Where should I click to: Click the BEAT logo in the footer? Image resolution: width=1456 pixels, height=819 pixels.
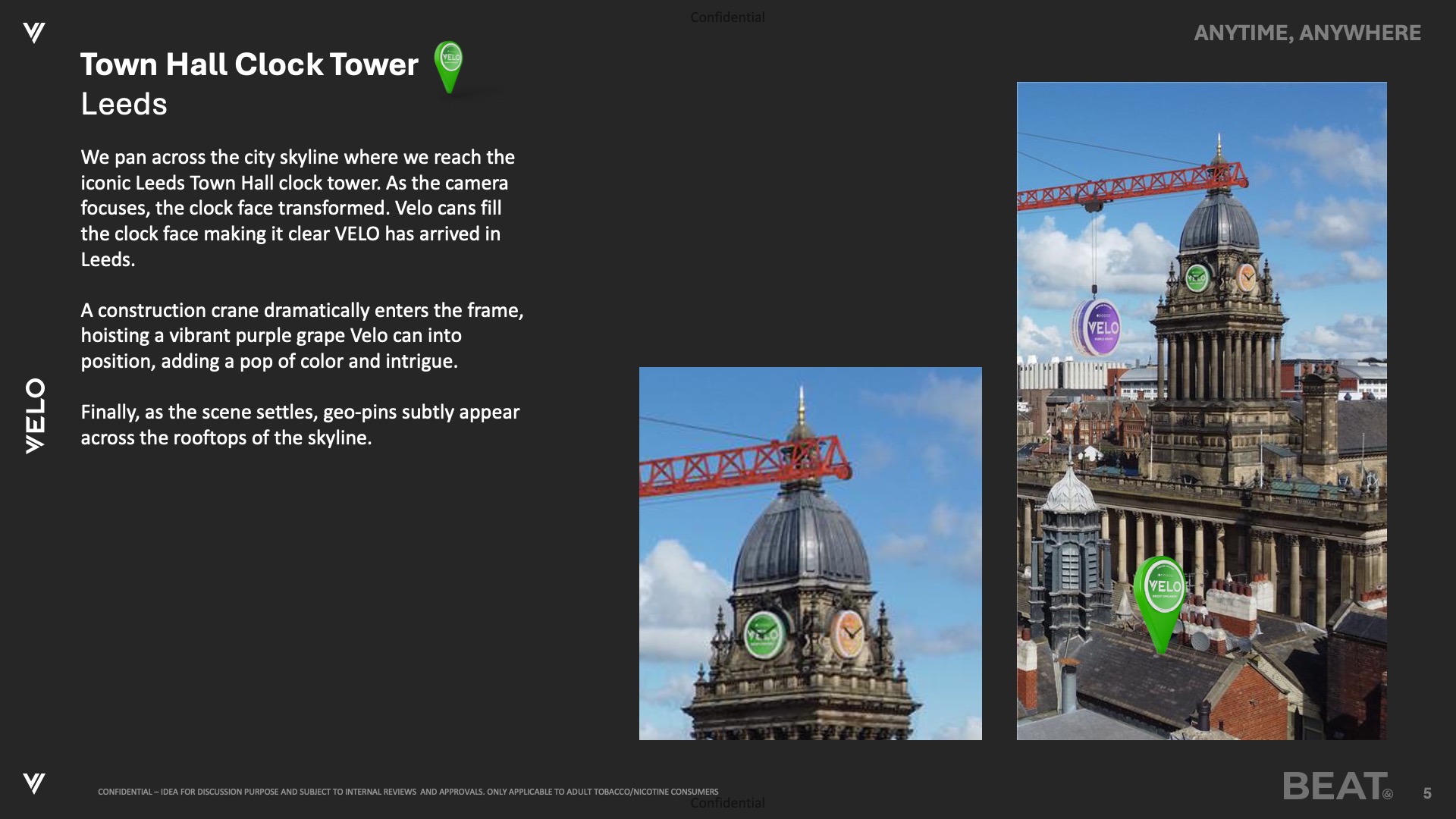(x=1335, y=786)
